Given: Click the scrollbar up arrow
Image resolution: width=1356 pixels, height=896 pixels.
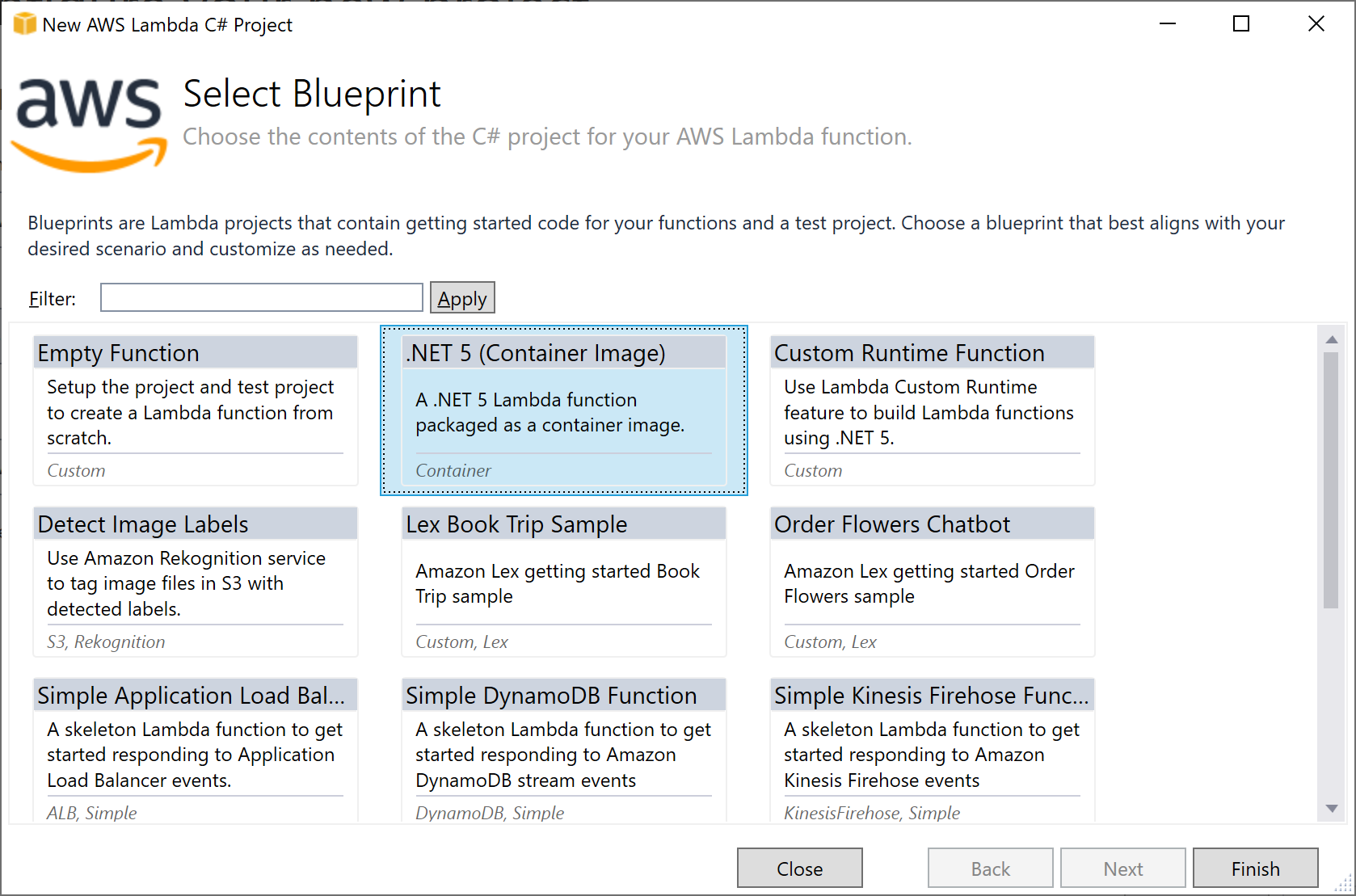Looking at the screenshot, I should coord(1332,339).
